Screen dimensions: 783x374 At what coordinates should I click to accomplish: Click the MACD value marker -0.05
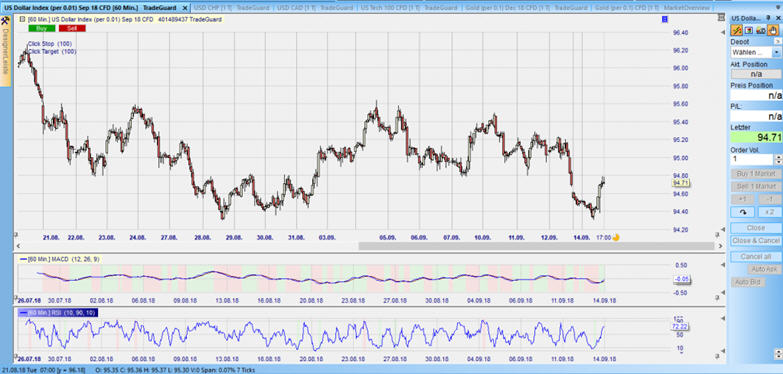(x=681, y=279)
